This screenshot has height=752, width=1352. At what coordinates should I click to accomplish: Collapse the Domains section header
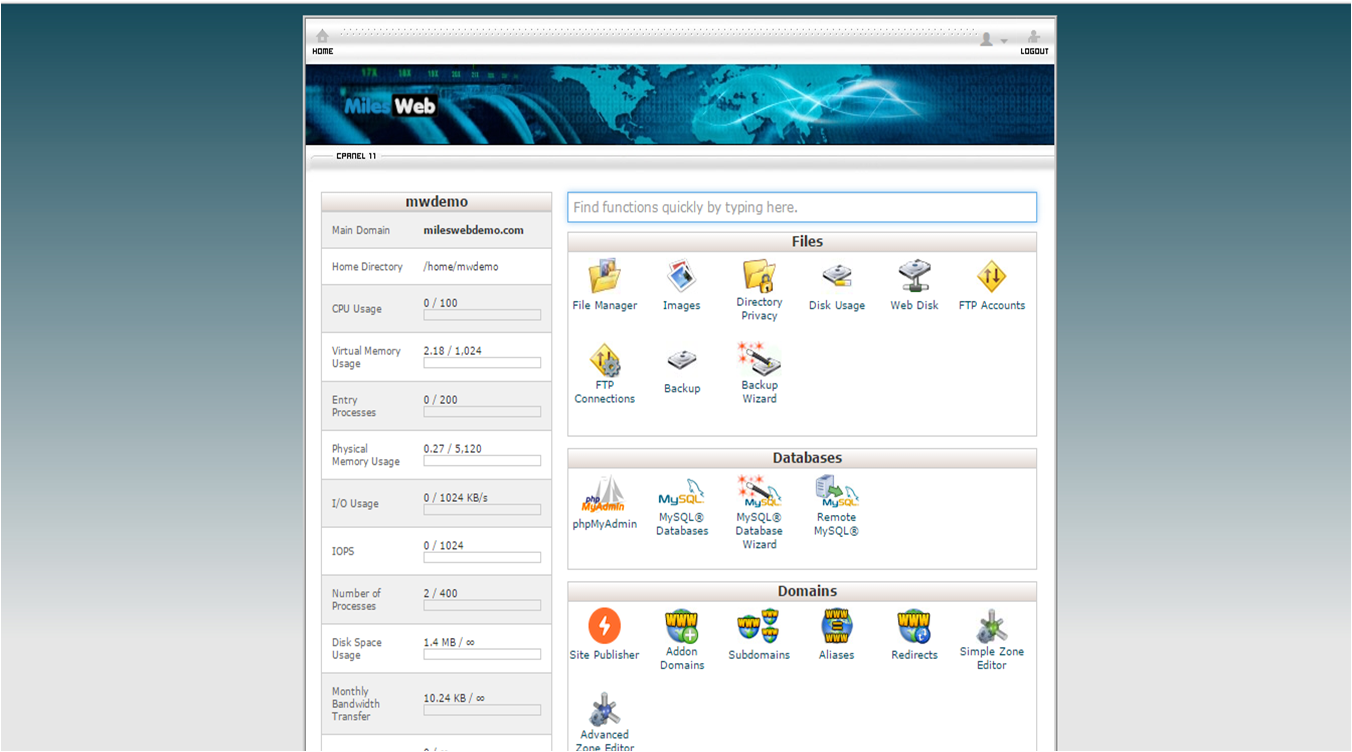pyautogui.click(x=802, y=591)
